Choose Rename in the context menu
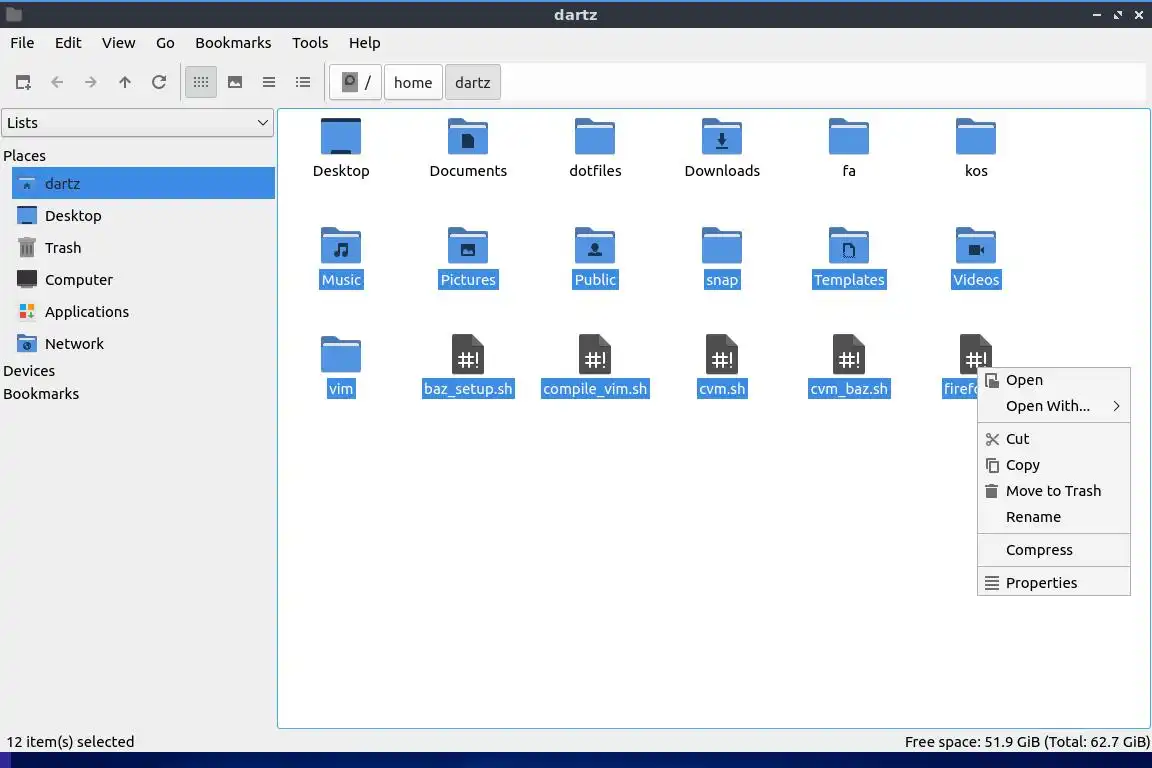The height and width of the screenshot is (768, 1152). click(x=1054, y=517)
